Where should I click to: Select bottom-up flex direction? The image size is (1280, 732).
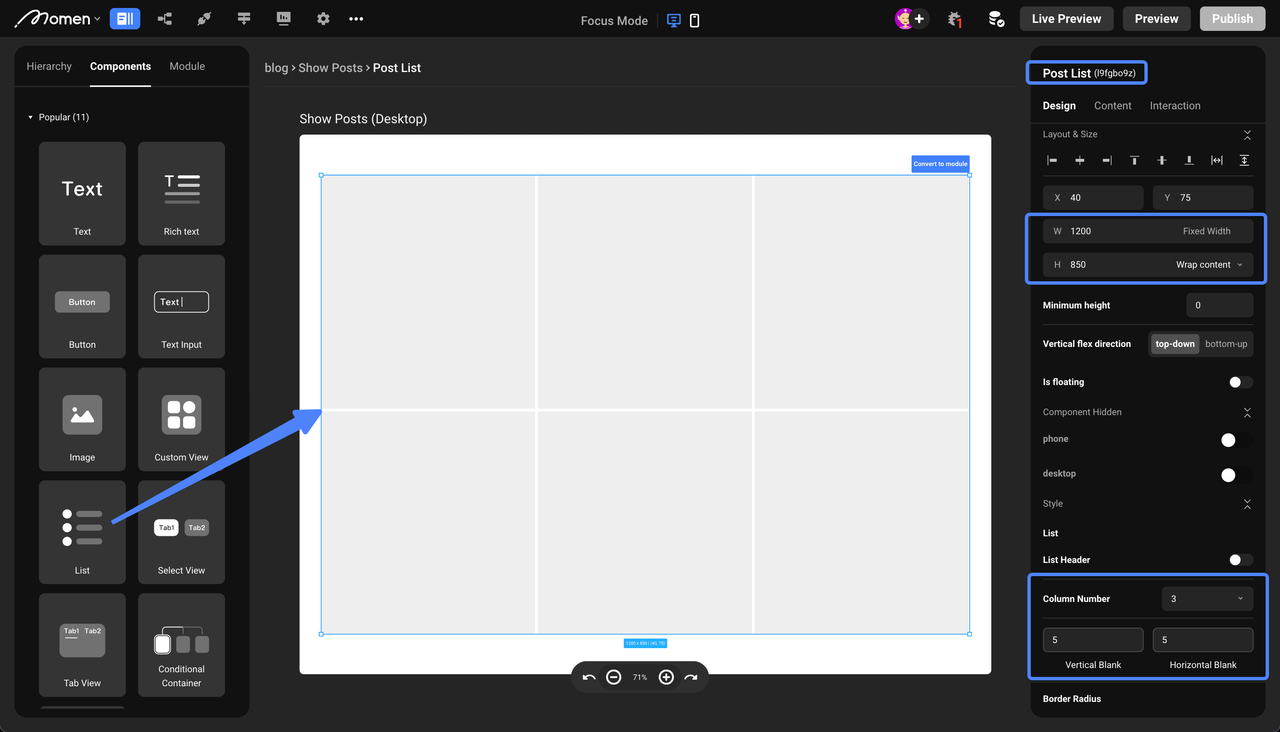tap(1226, 344)
